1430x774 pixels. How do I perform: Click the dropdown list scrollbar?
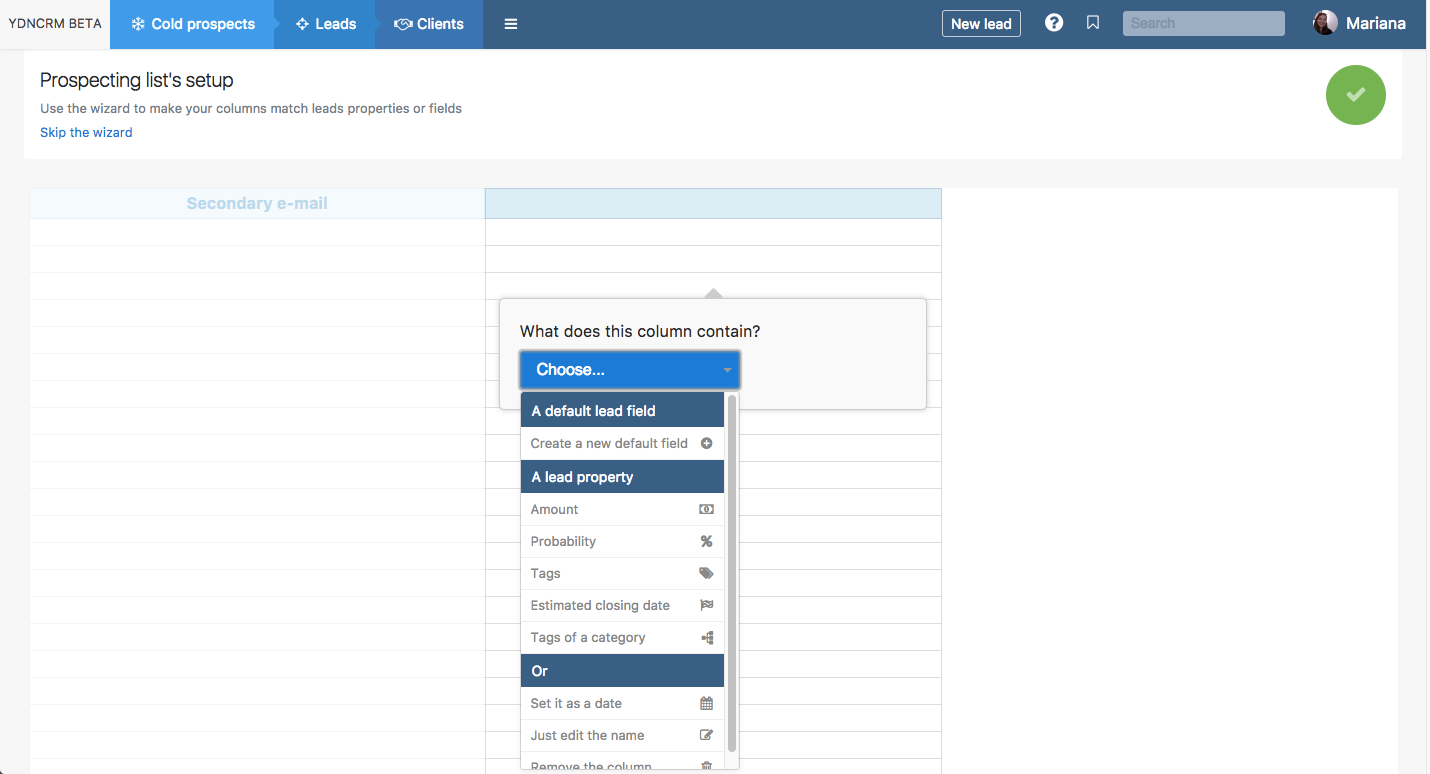click(x=732, y=570)
